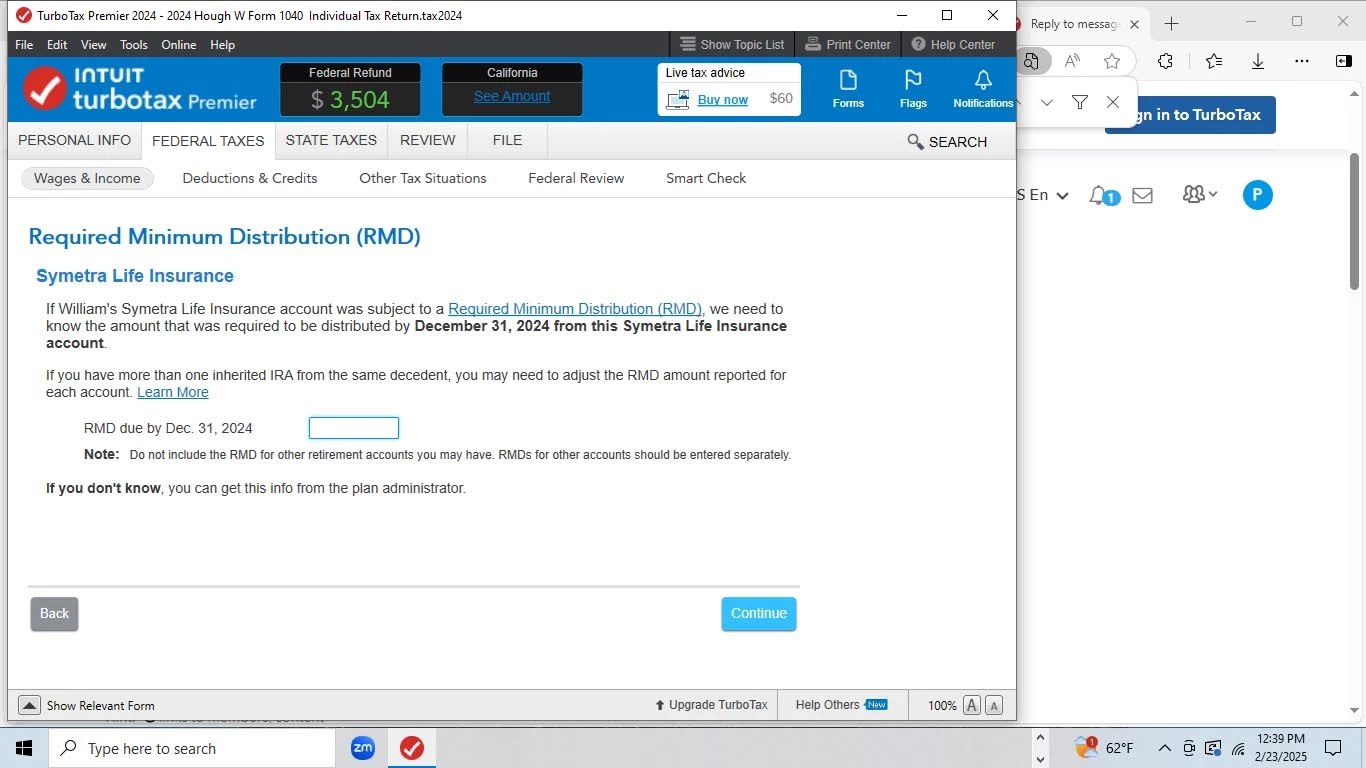Click Upgrade TurboTax in status bar
Screen dimensions: 1366x768
click(x=711, y=705)
